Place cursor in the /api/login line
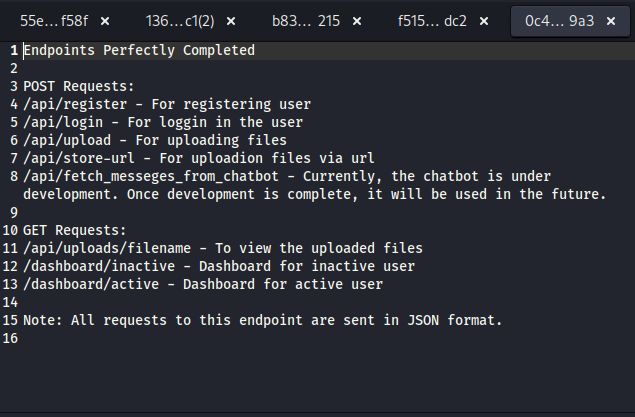635x417 pixels. point(160,122)
